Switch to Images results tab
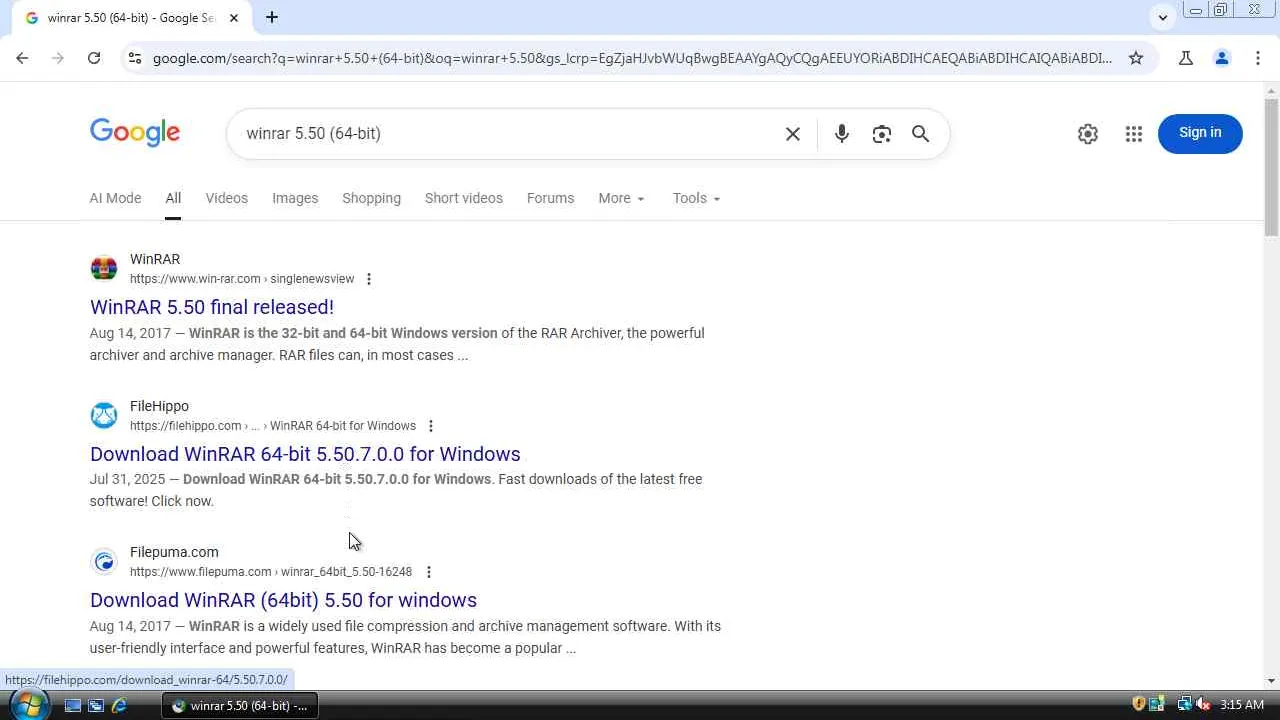 295,198
